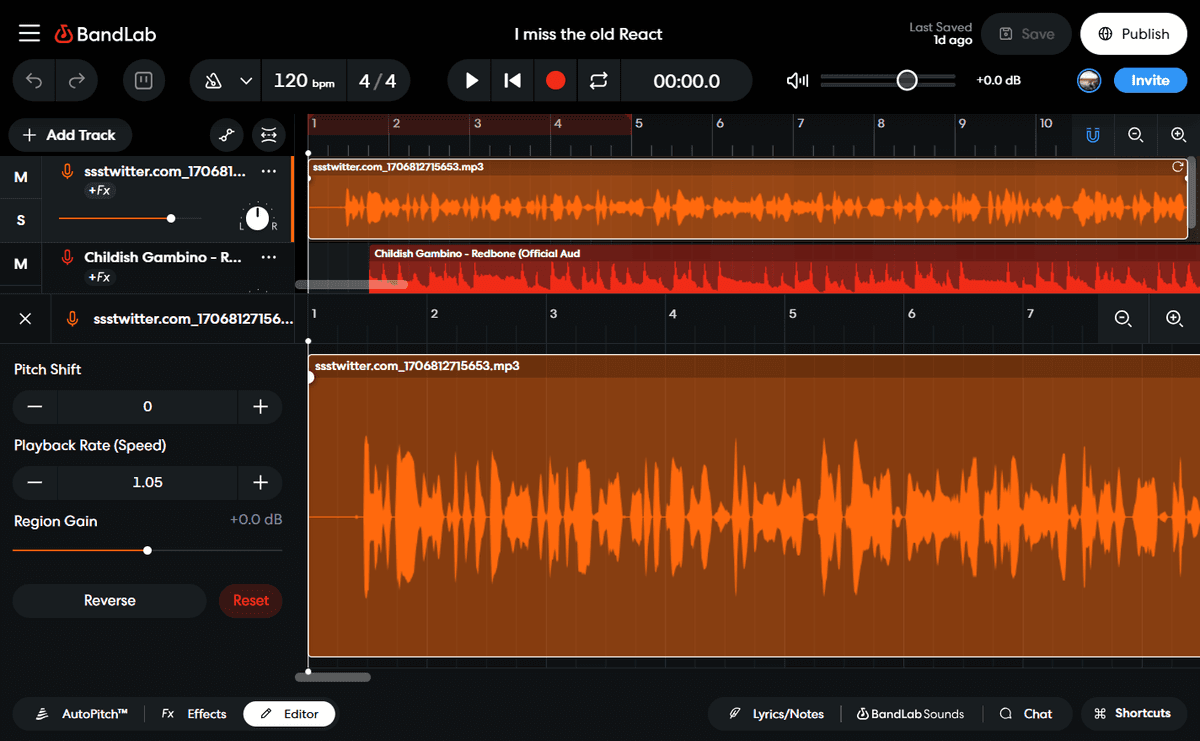Expand the metronome options dropdown
This screenshot has height=741, width=1200.
[x=246, y=81]
